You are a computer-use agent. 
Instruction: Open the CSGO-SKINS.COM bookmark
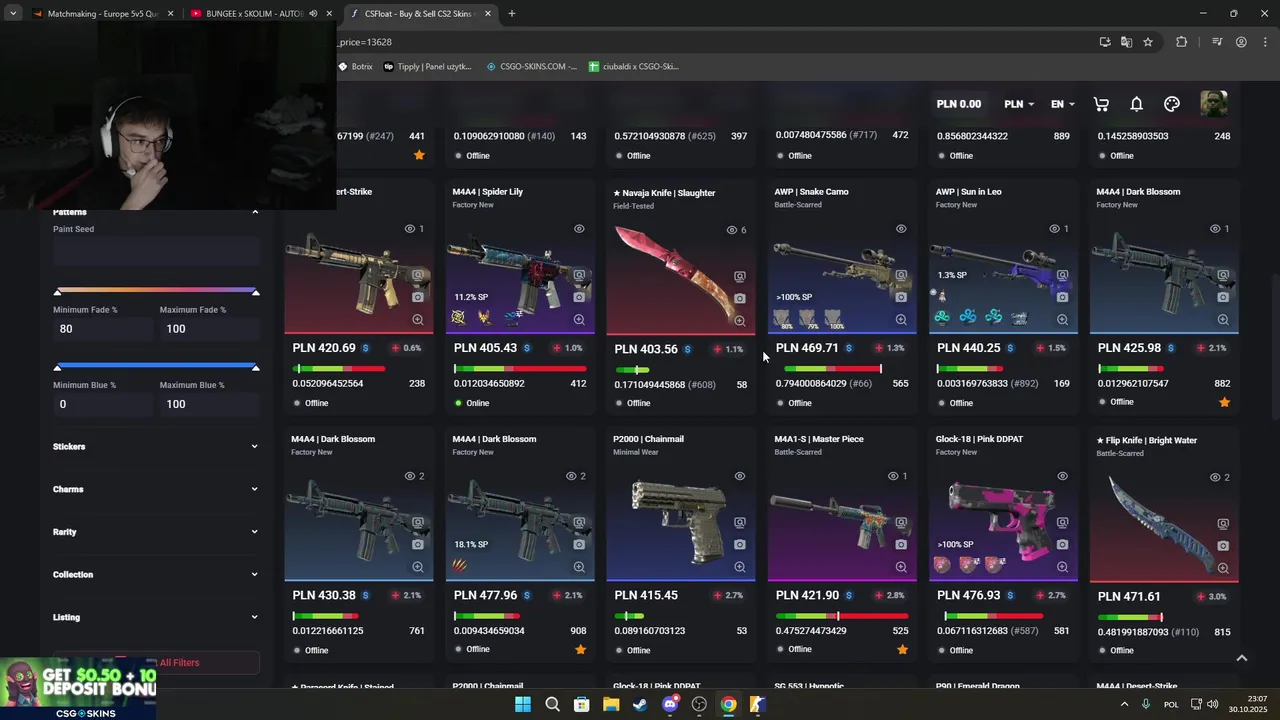coord(532,66)
